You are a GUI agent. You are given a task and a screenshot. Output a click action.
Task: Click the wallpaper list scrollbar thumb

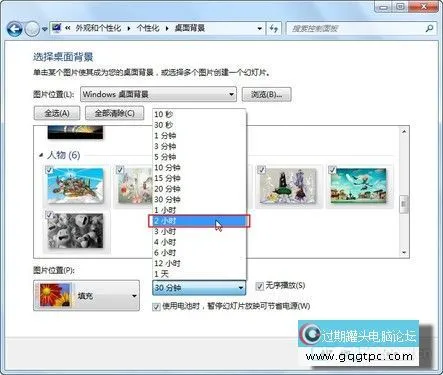click(404, 204)
